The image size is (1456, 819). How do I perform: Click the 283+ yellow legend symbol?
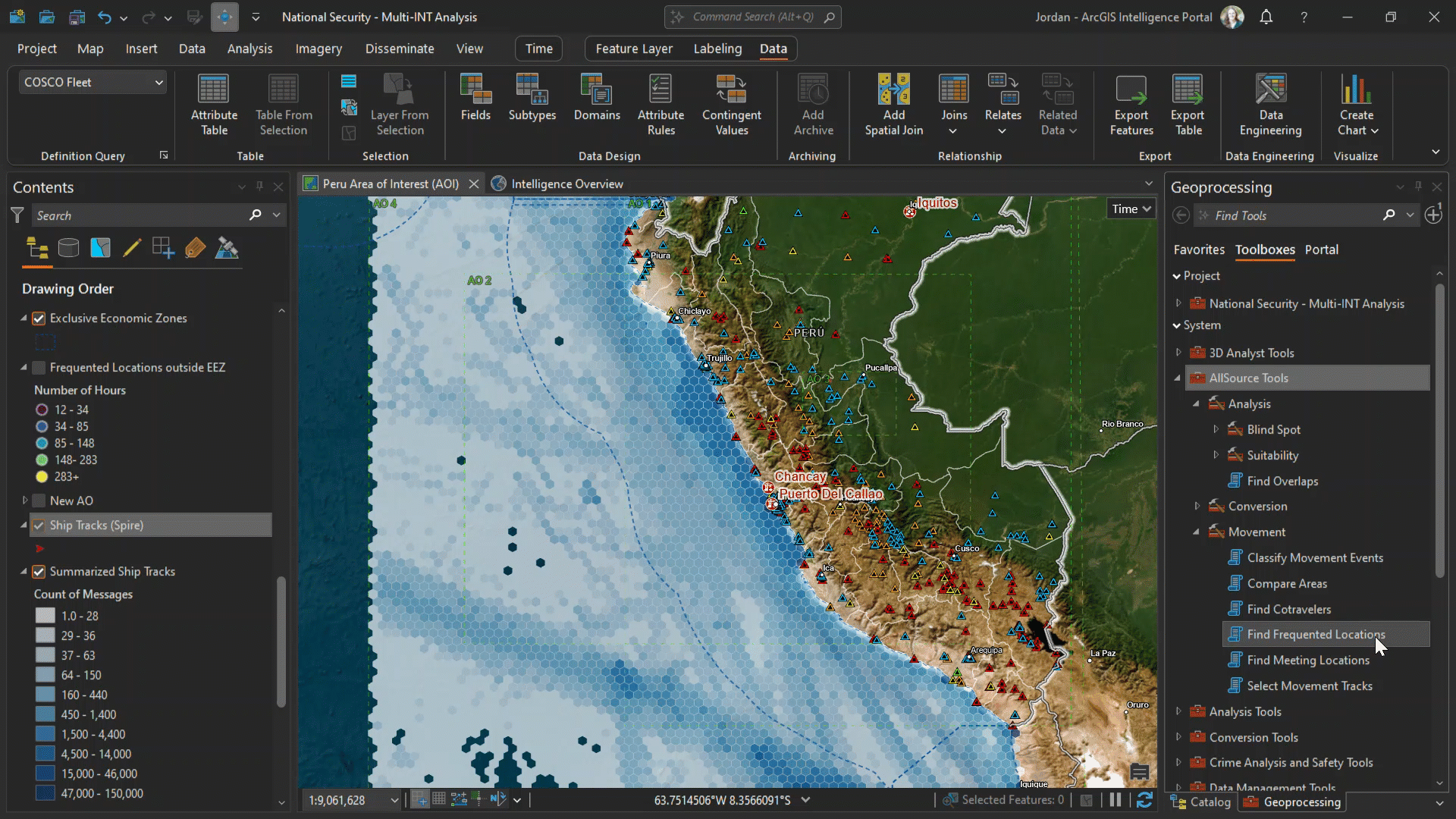click(41, 476)
